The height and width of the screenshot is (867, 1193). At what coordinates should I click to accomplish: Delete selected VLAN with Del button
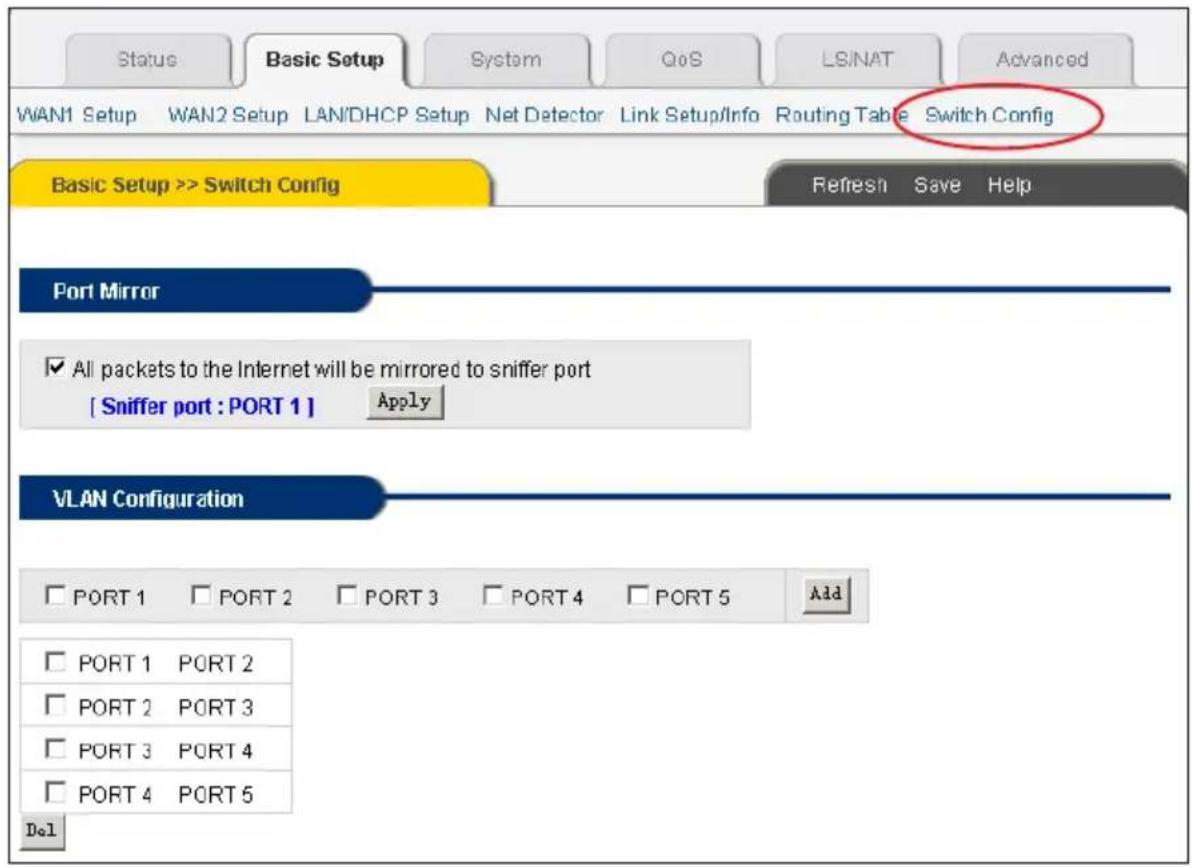(x=42, y=831)
